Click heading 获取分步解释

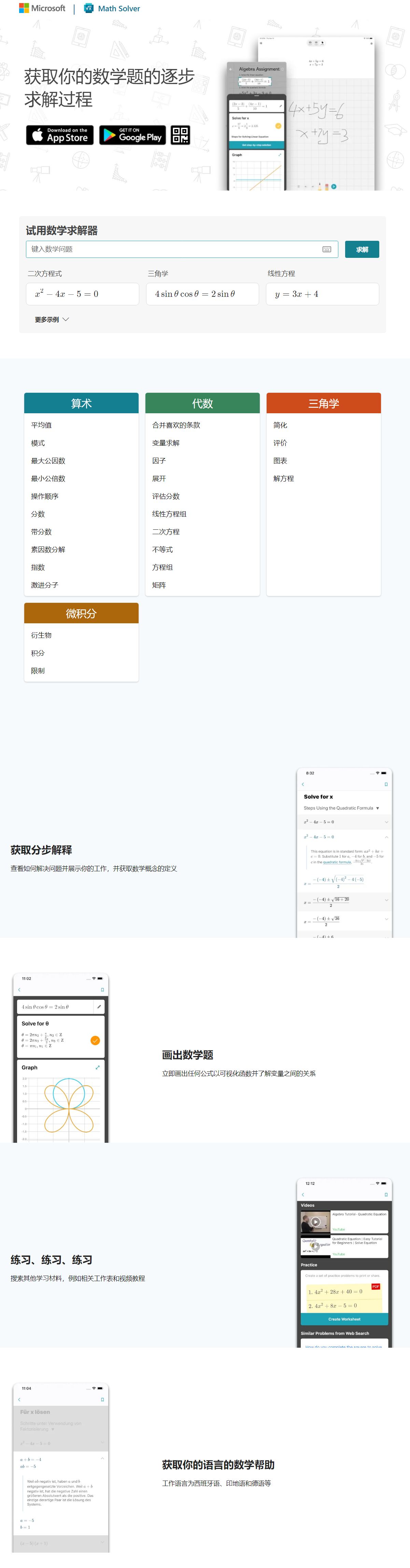coord(41,850)
